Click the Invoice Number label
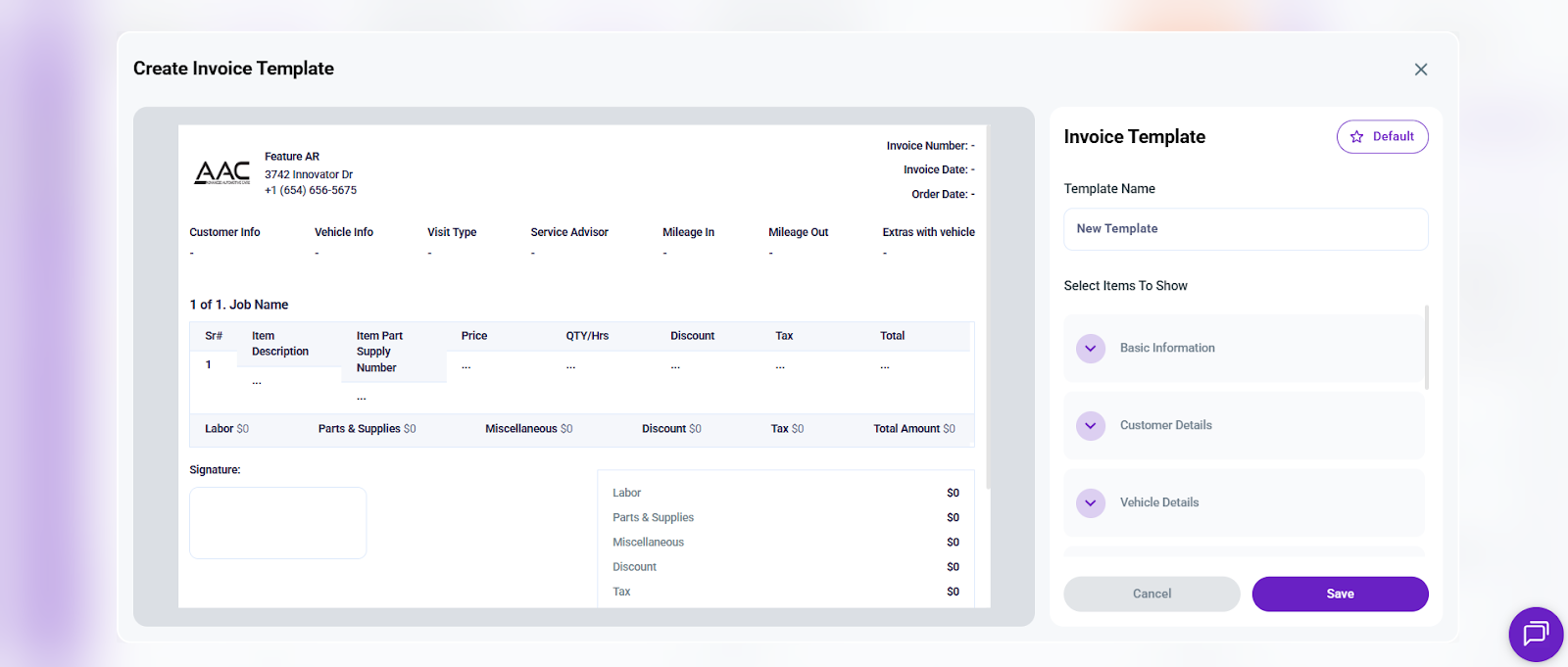The height and width of the screenshot is (667, 1568). [926, 146]
